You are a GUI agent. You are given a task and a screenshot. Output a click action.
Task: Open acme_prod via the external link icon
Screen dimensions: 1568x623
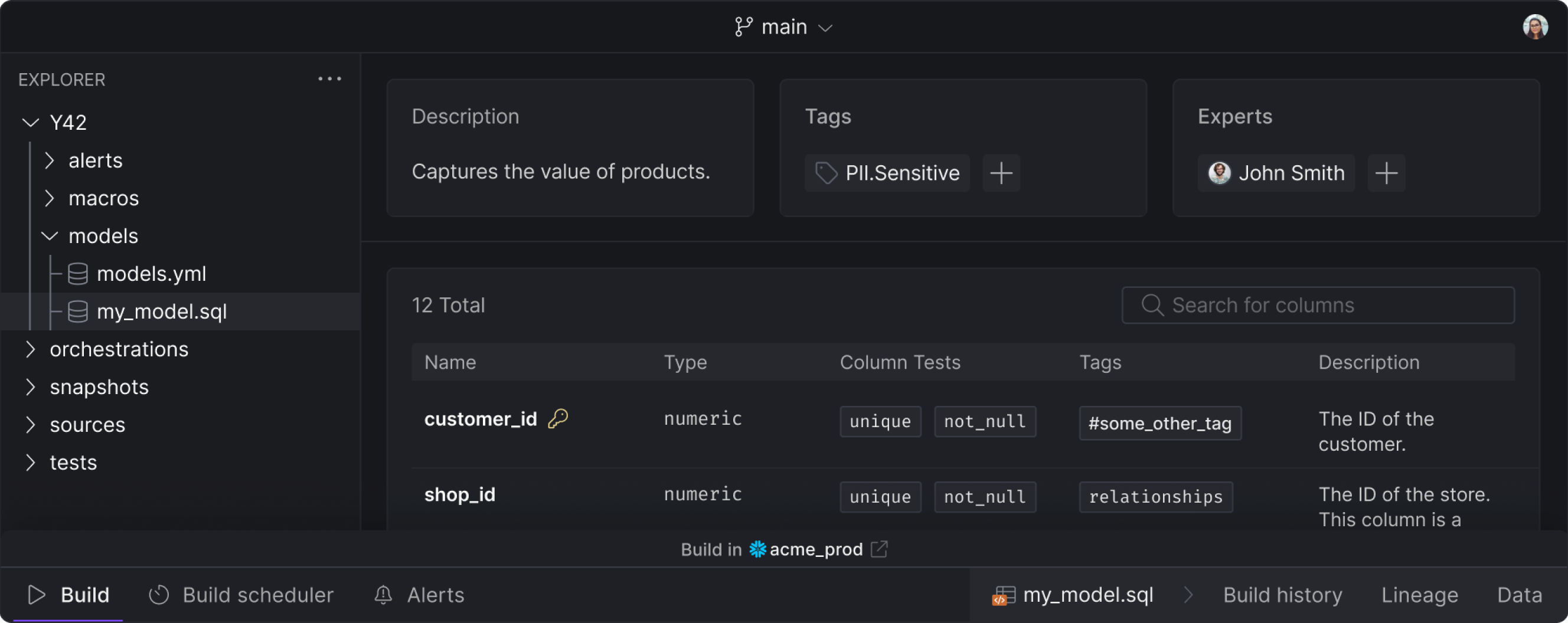878,549
